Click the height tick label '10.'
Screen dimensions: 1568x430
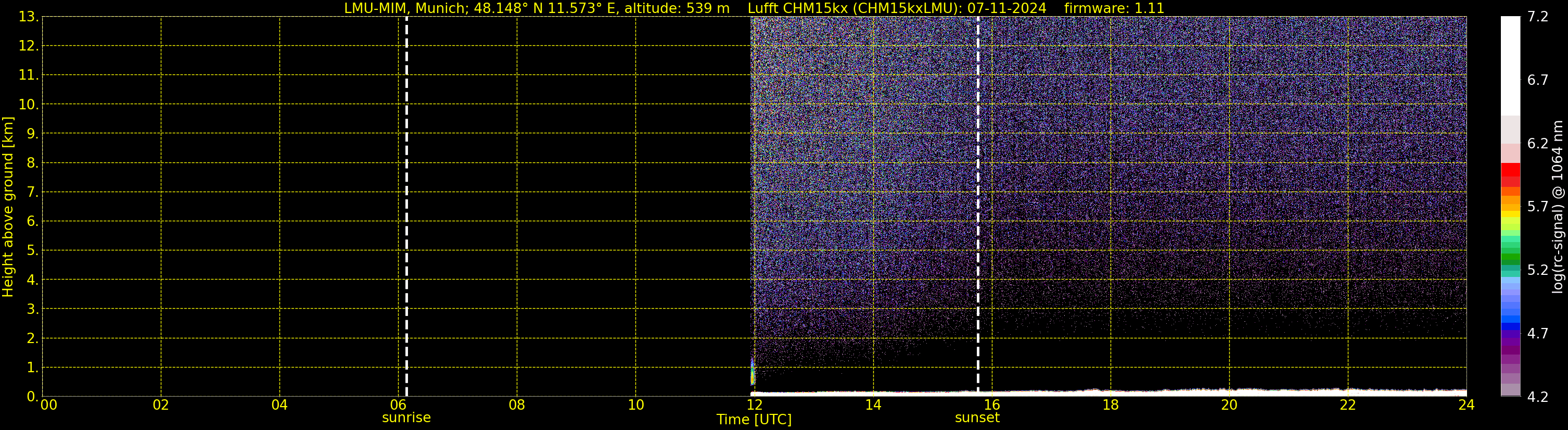coord(28,105)
